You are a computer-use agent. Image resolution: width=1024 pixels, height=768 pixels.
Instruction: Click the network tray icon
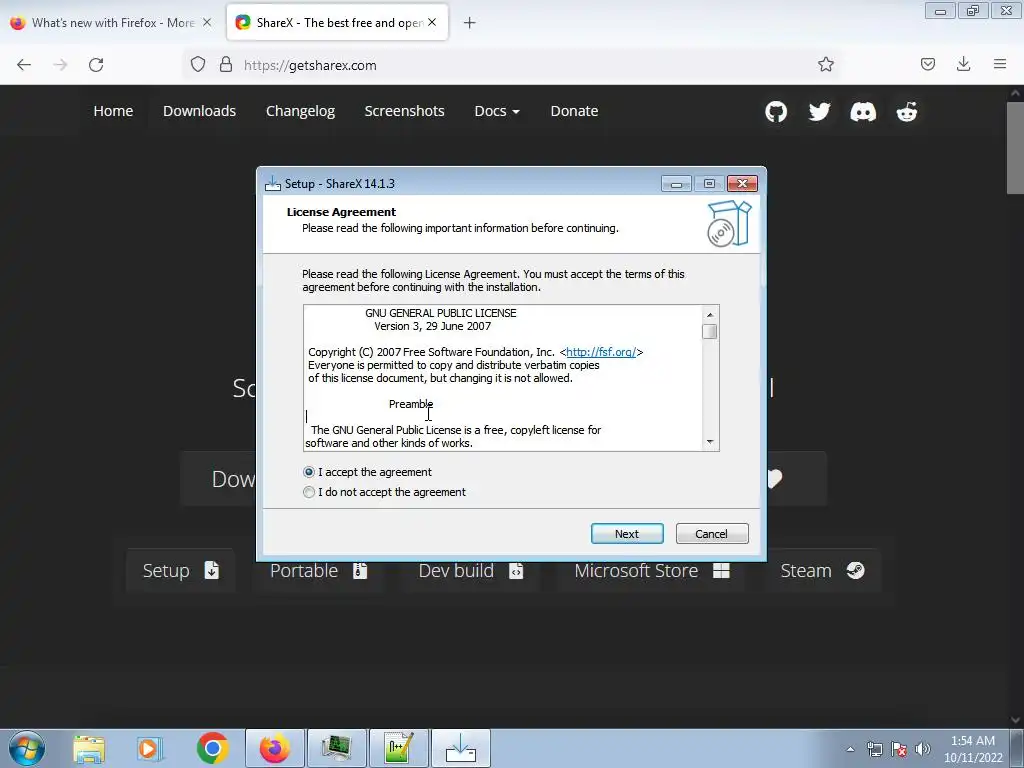pyautogui.click(x=874, y=749)
